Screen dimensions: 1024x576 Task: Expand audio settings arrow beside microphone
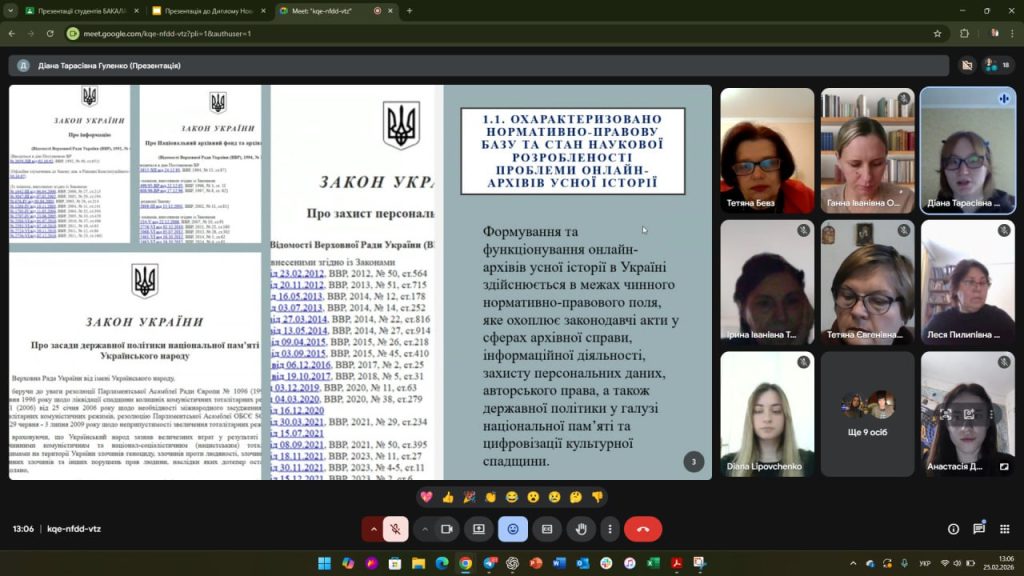click(x=374, y=529)
